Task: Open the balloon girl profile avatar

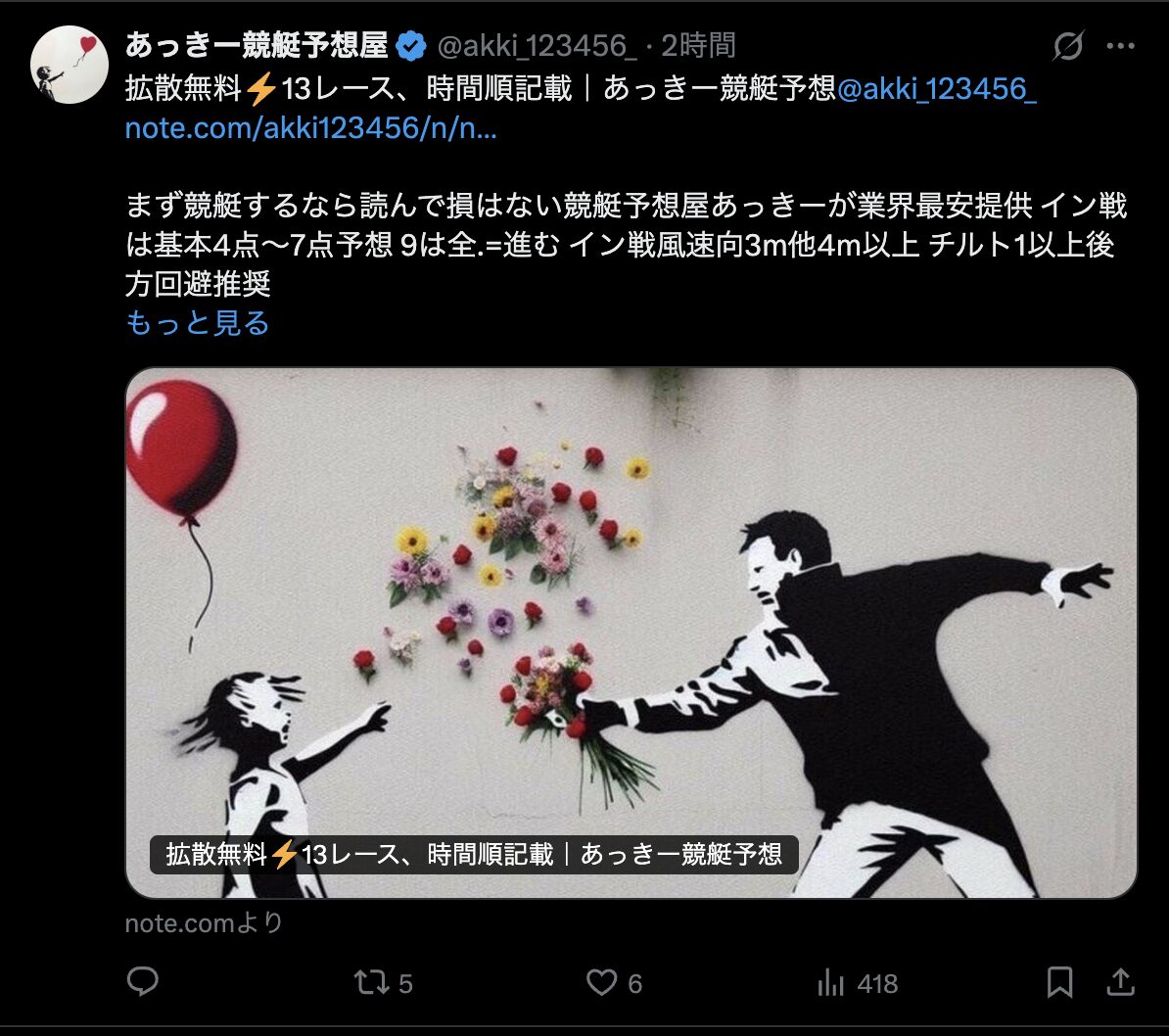Action: point(70,65)
